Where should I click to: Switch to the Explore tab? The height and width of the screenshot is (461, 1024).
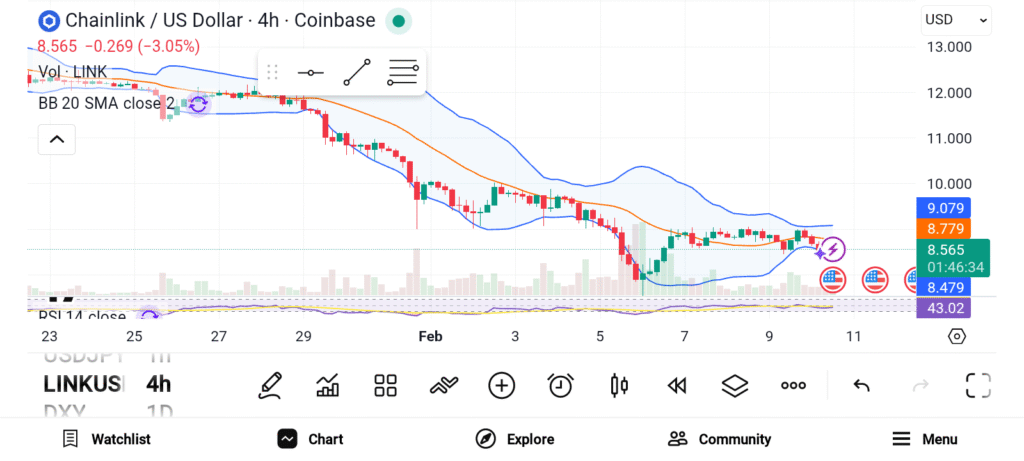pos(515,439)
